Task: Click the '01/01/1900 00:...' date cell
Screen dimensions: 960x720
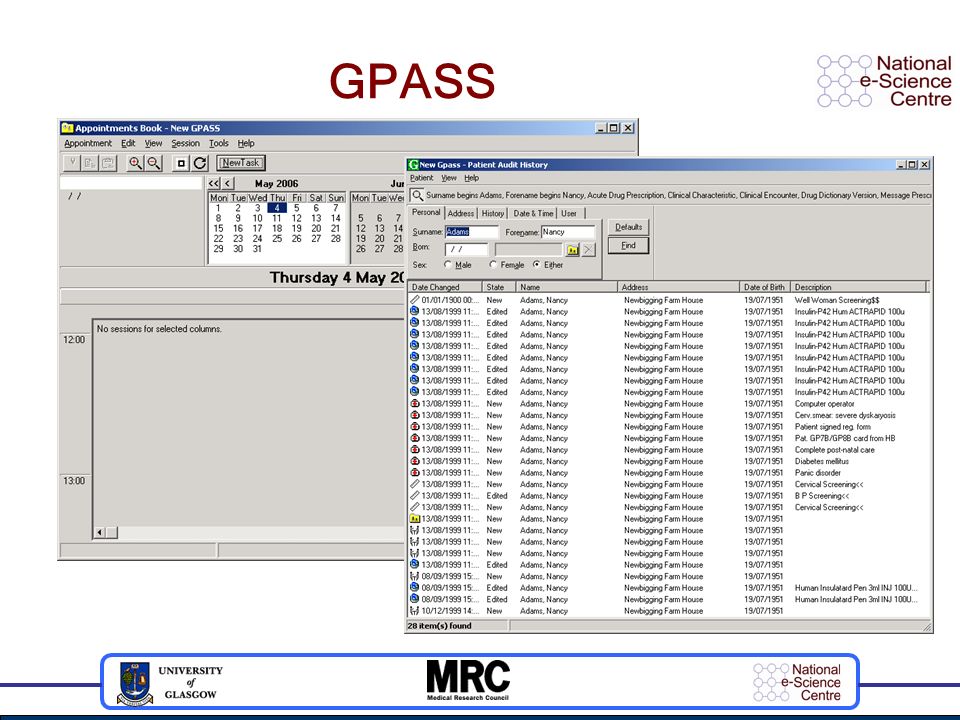Action: click(450, 300)
